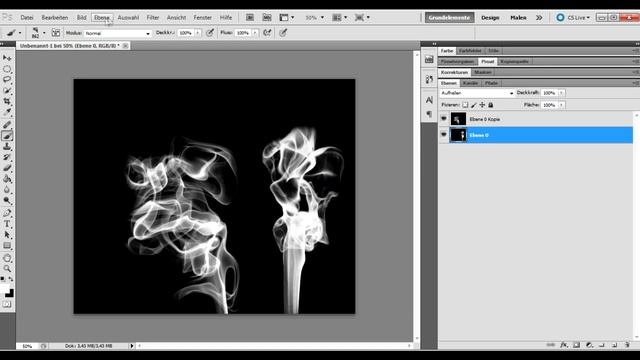This screenshot has height=360, width=640.
Task: Open the Hilfe menu
Action: (226, 18)
